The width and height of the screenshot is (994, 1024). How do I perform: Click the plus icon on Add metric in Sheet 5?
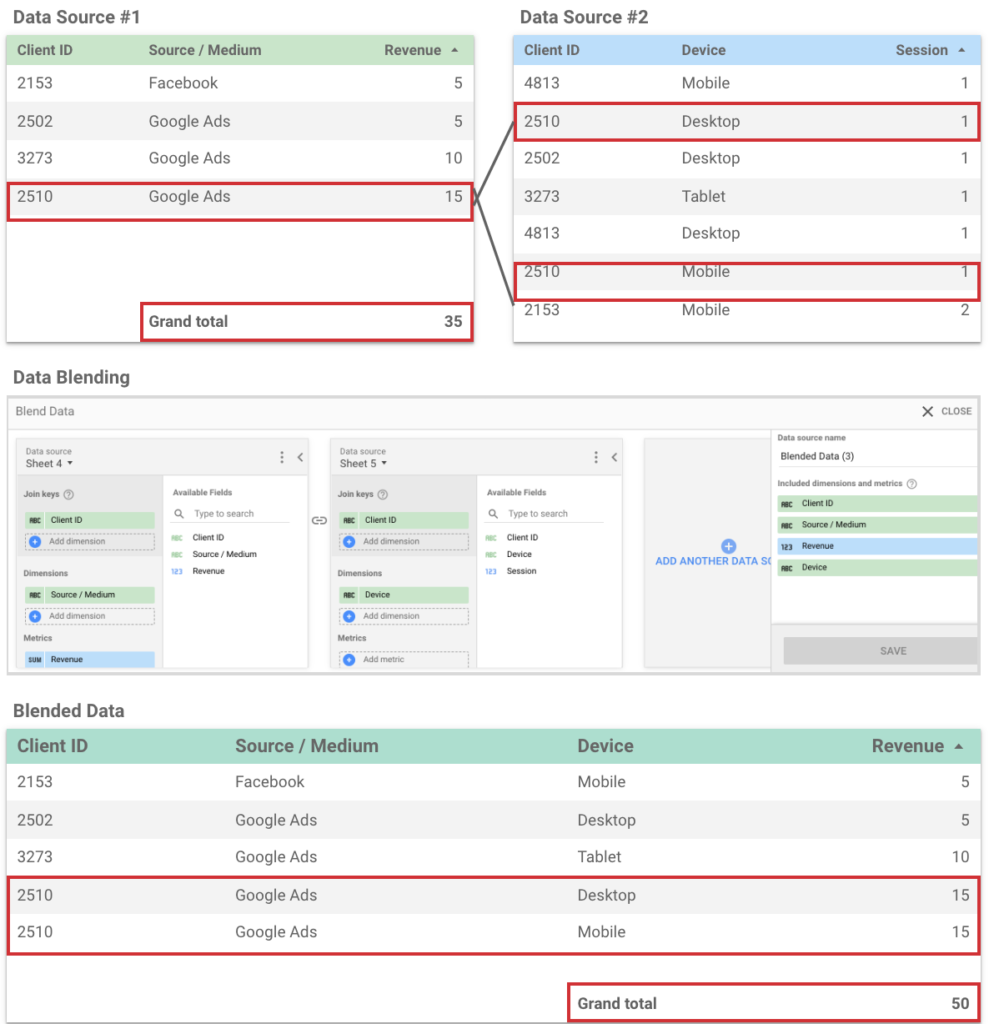(349, 660)
